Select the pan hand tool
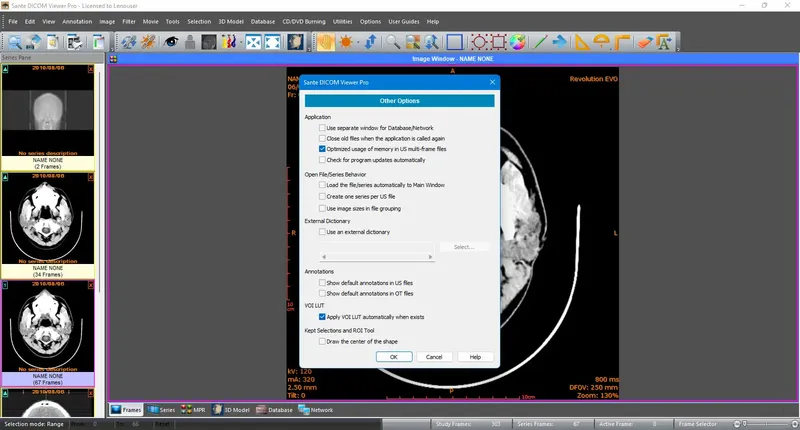 click(325, 42)
